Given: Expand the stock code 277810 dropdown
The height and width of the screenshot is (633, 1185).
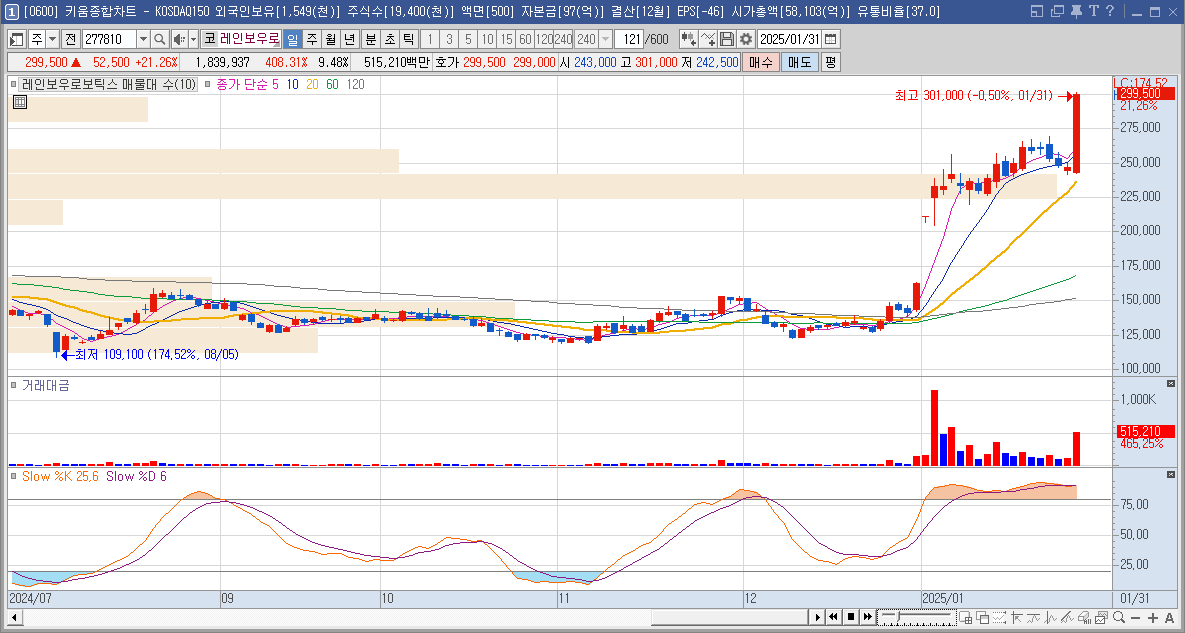Looking at the screenshot, I should click(143, 39).
